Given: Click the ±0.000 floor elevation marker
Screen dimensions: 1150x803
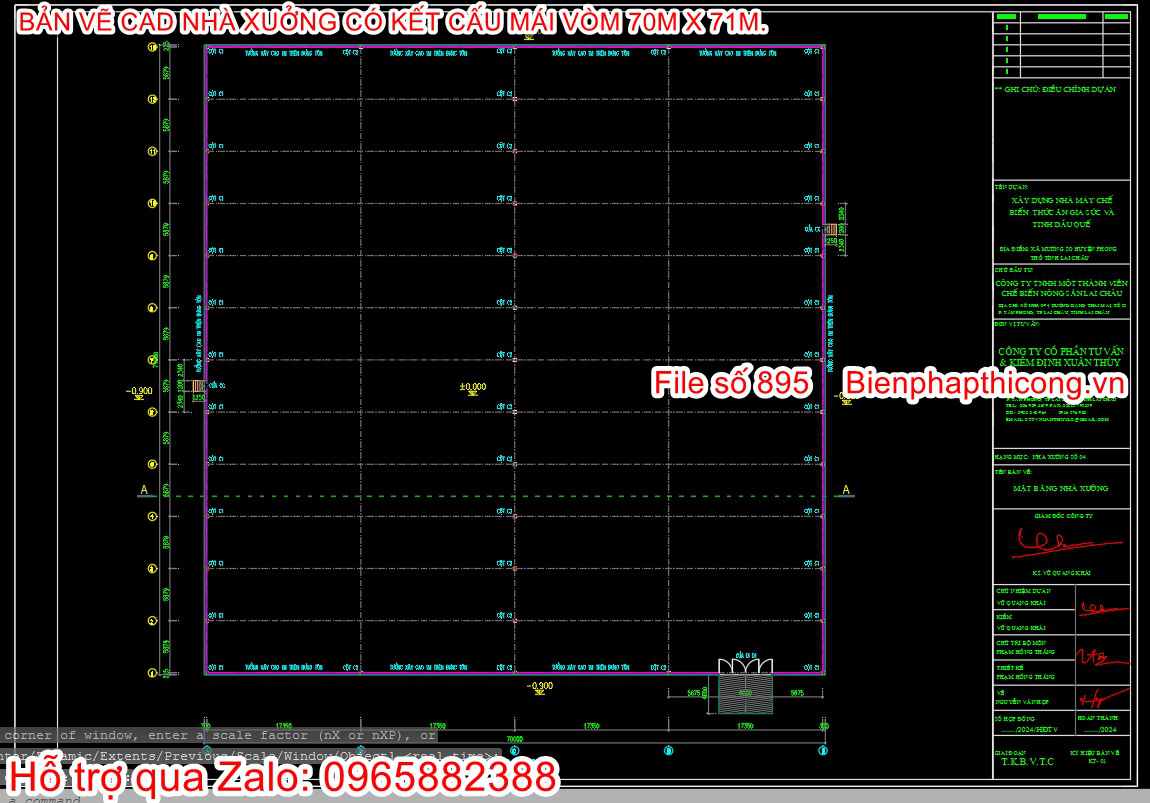Looking at the screenshot, I should click(472, 388).
